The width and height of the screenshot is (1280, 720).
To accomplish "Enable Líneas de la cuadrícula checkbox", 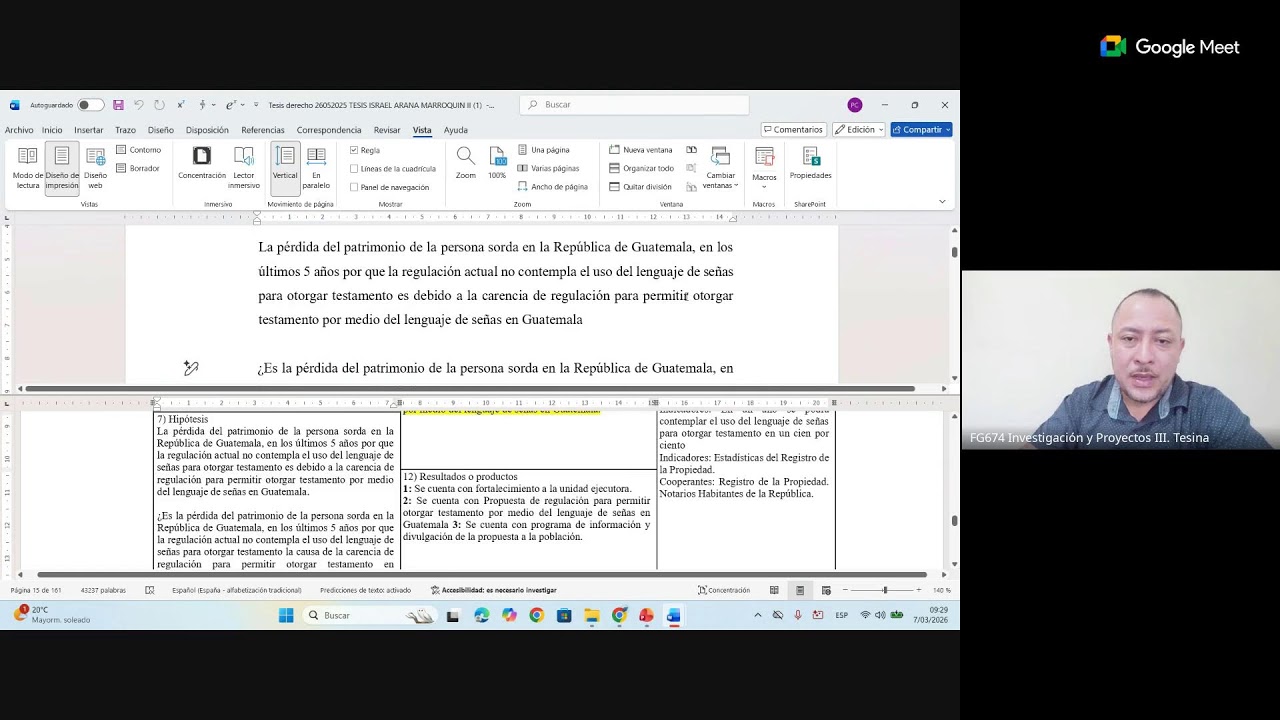I will click(x=354, y=168).
